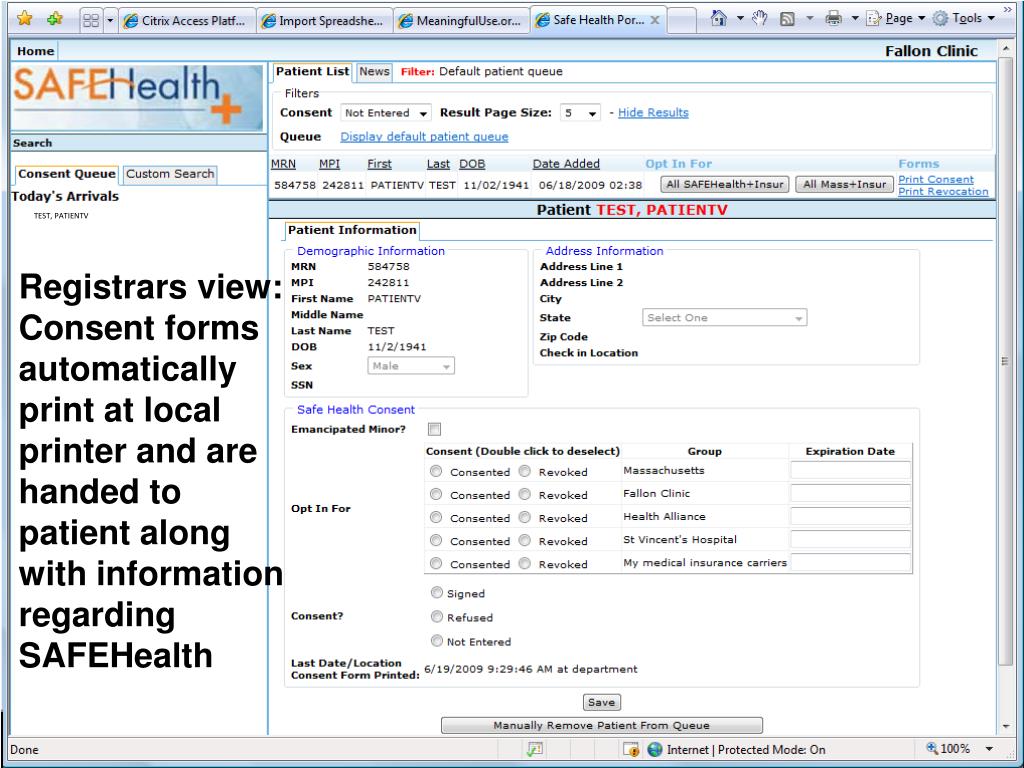This screenshot has width=1024, height=768.
Task: Switch to the MeaningfulUse.org tab
Action: (462, 21)
